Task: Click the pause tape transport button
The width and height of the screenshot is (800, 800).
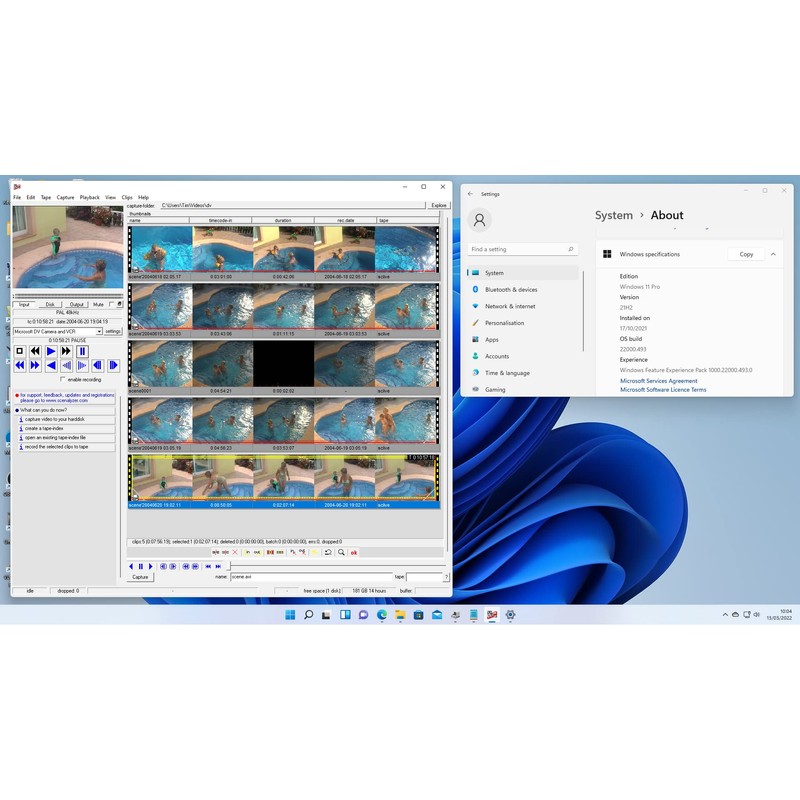Action: 82,351
